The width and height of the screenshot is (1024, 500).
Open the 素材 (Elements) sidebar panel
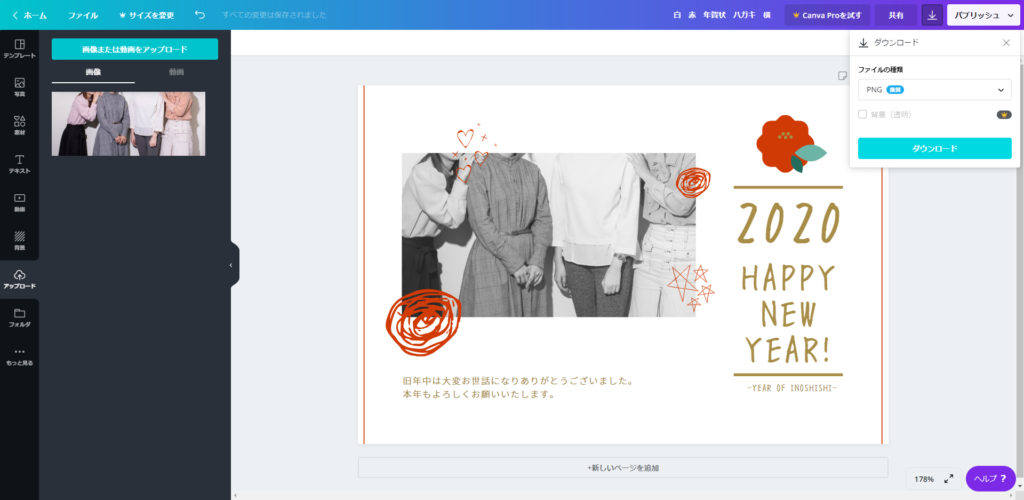click(x=19, y=125)
